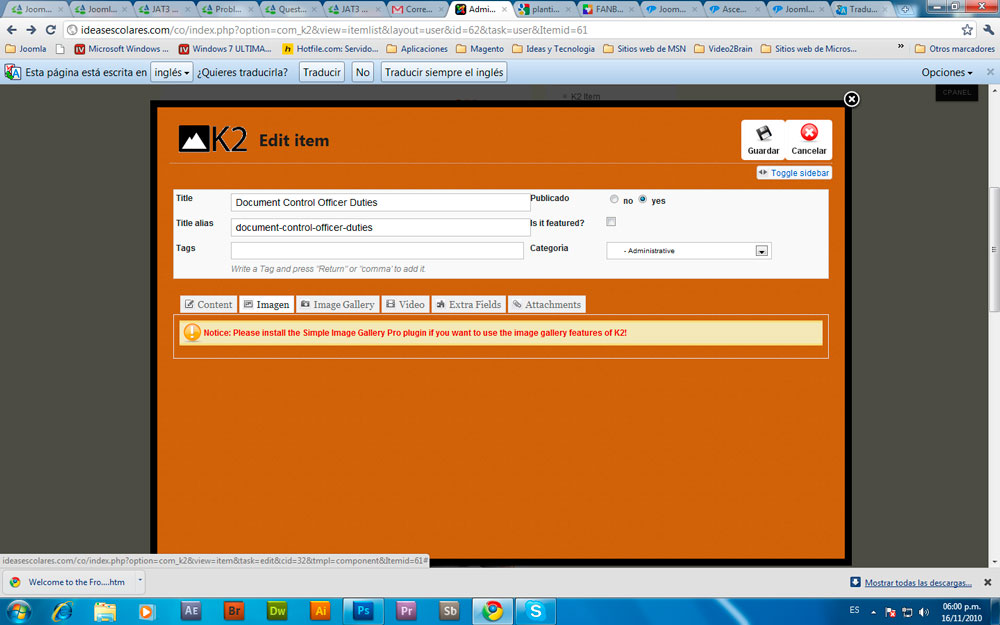Expand the bookmarks overflow chevron
The height and width of the screenshot is (625, 1000).
point(901,47)
